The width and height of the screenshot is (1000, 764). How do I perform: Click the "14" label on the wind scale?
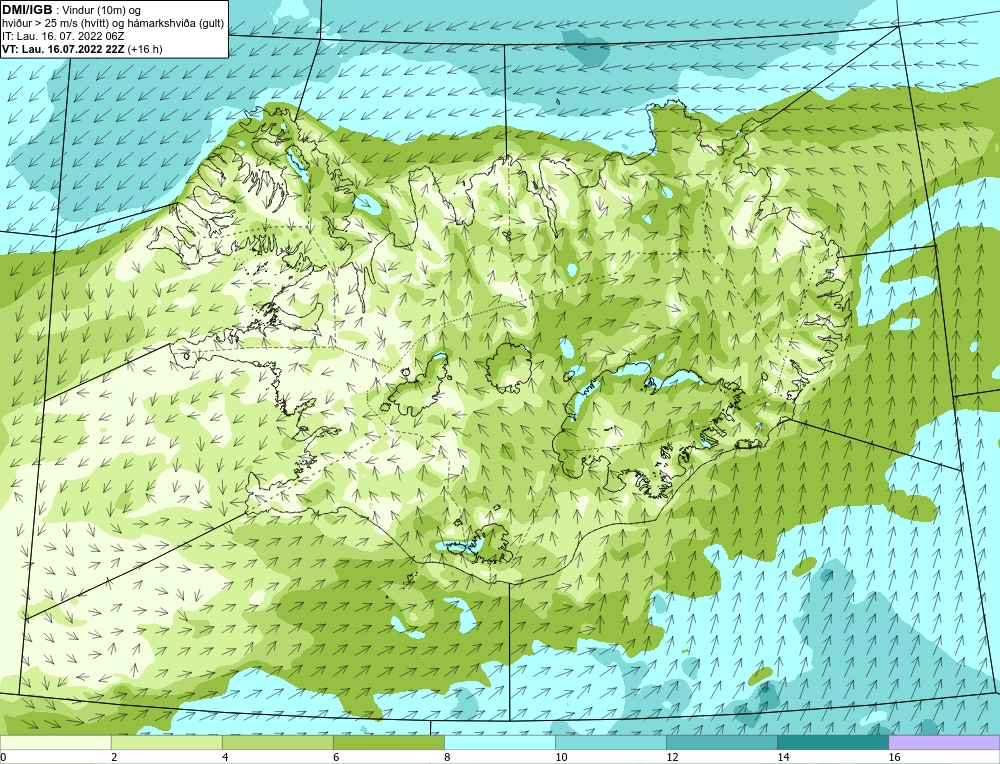click(783, 757)
